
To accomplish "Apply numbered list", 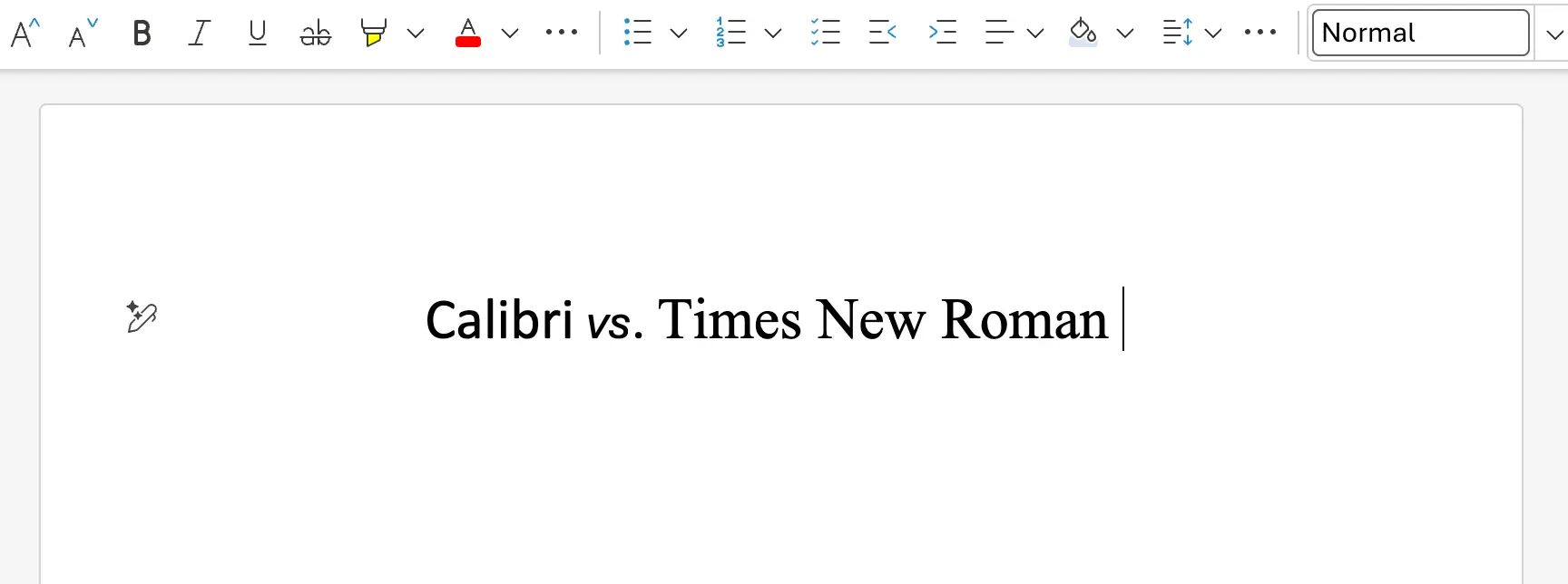I will 731,33.
